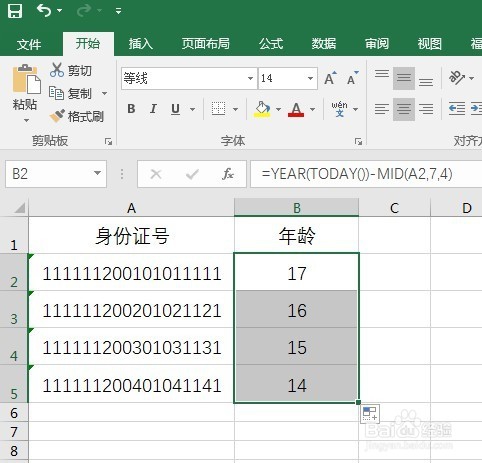Click the Name Box showing B2
482x463 pixels.
click(x=48, y=174)
